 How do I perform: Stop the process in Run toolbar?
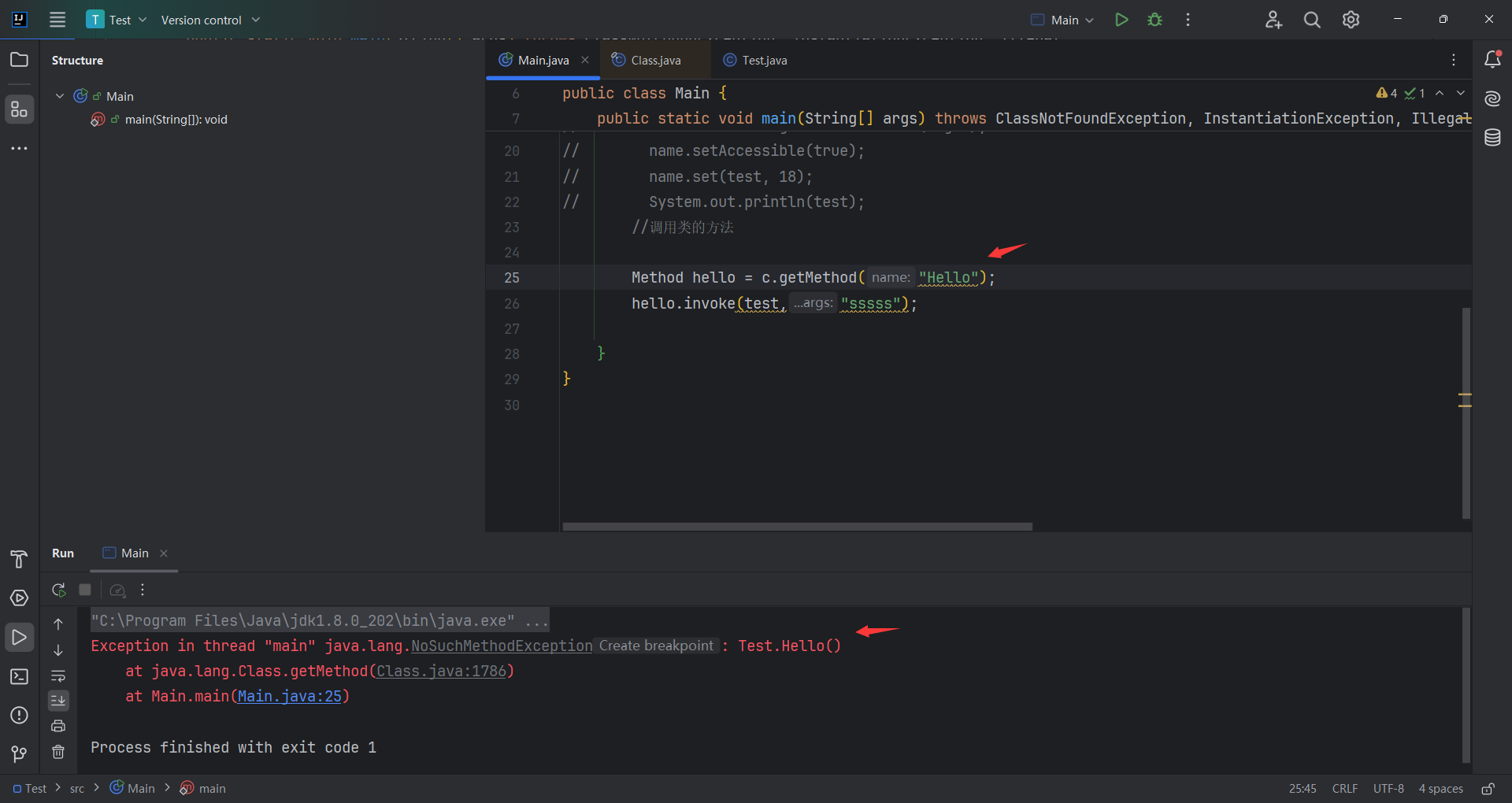(x=85, y=590)
